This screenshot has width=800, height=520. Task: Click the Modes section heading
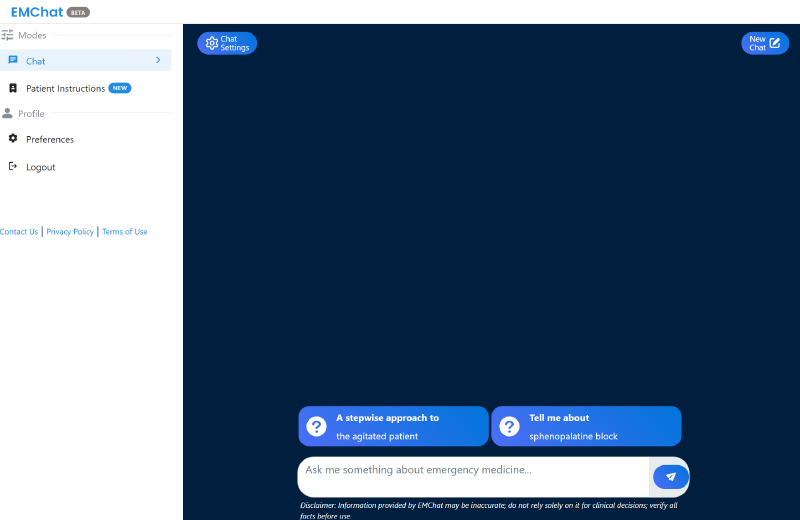pos(32,35)
